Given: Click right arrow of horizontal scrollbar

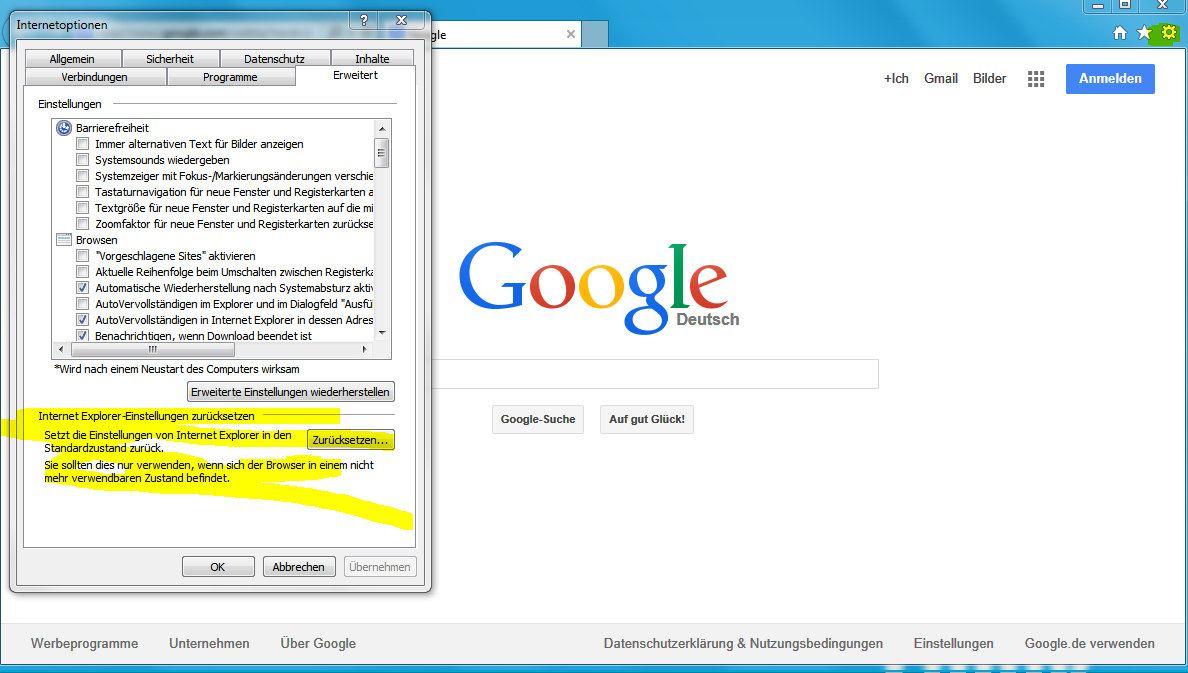Looking at the screenshot, I should pos(365,349).
